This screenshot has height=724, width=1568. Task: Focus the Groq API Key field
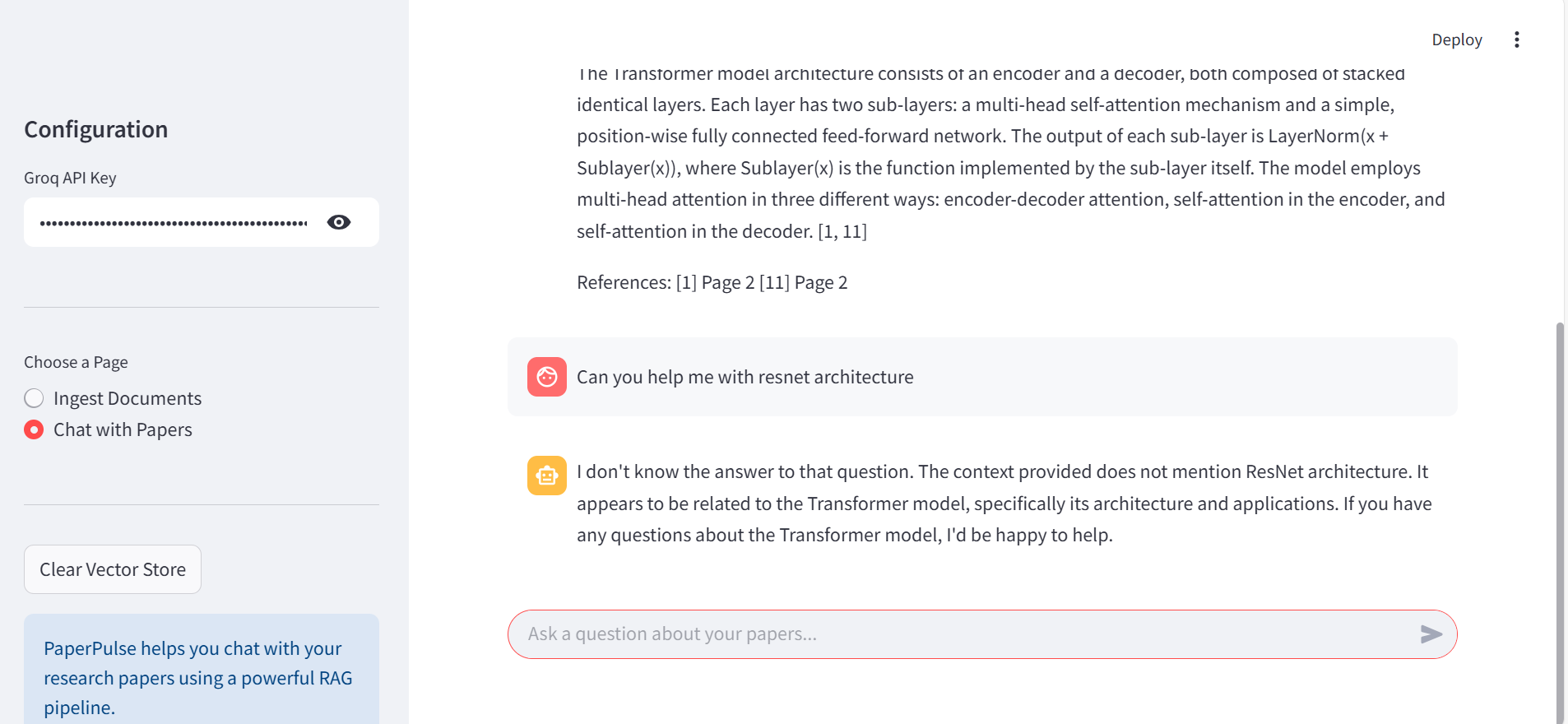173,222
